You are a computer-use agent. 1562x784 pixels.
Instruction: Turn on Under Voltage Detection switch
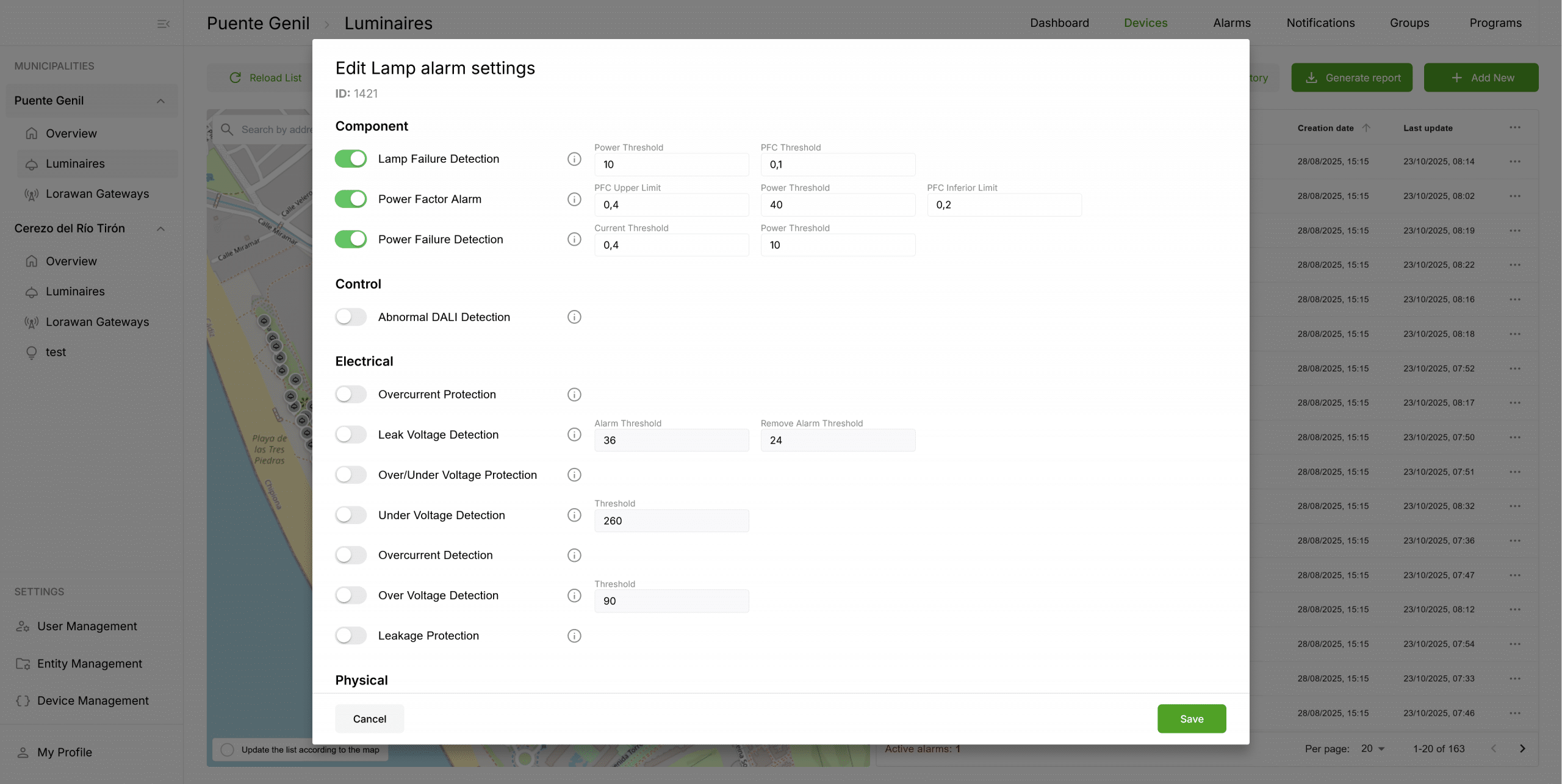[x=351, y=516]
